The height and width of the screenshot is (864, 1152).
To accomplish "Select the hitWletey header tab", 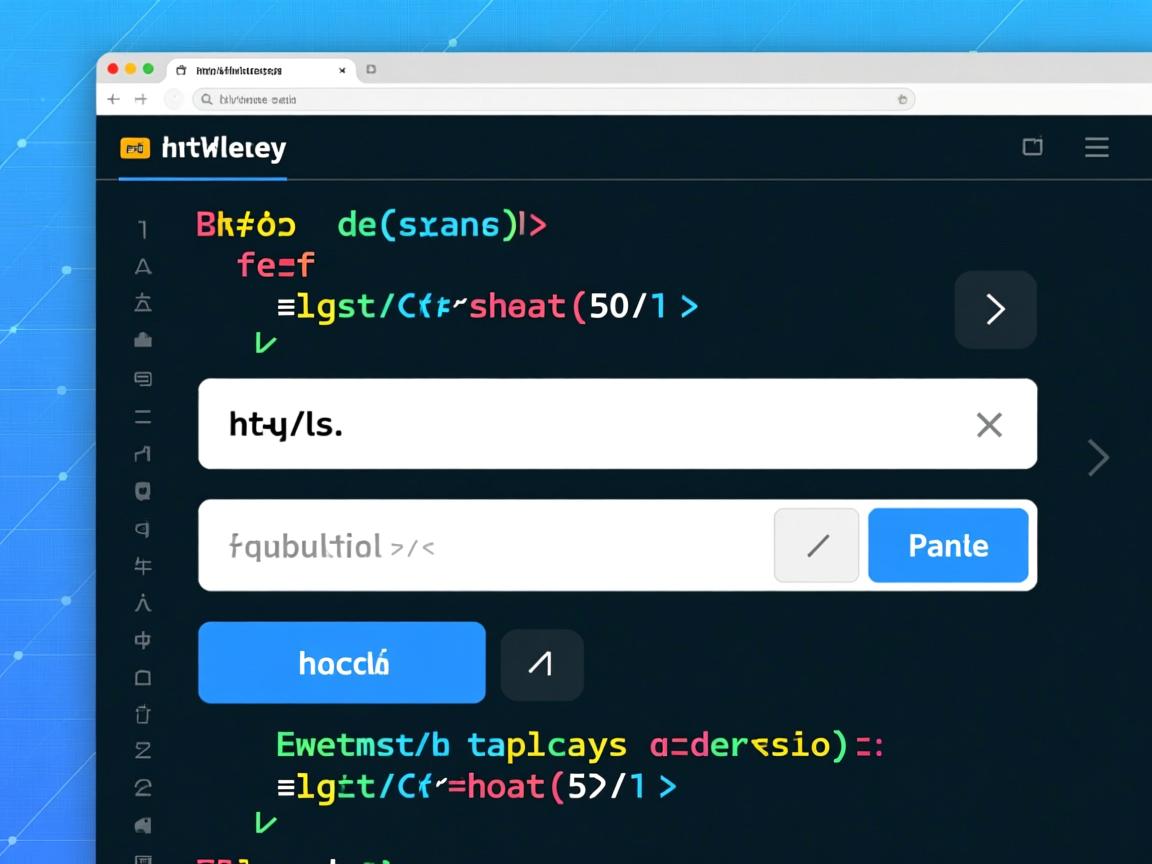I will pos(223,149).
